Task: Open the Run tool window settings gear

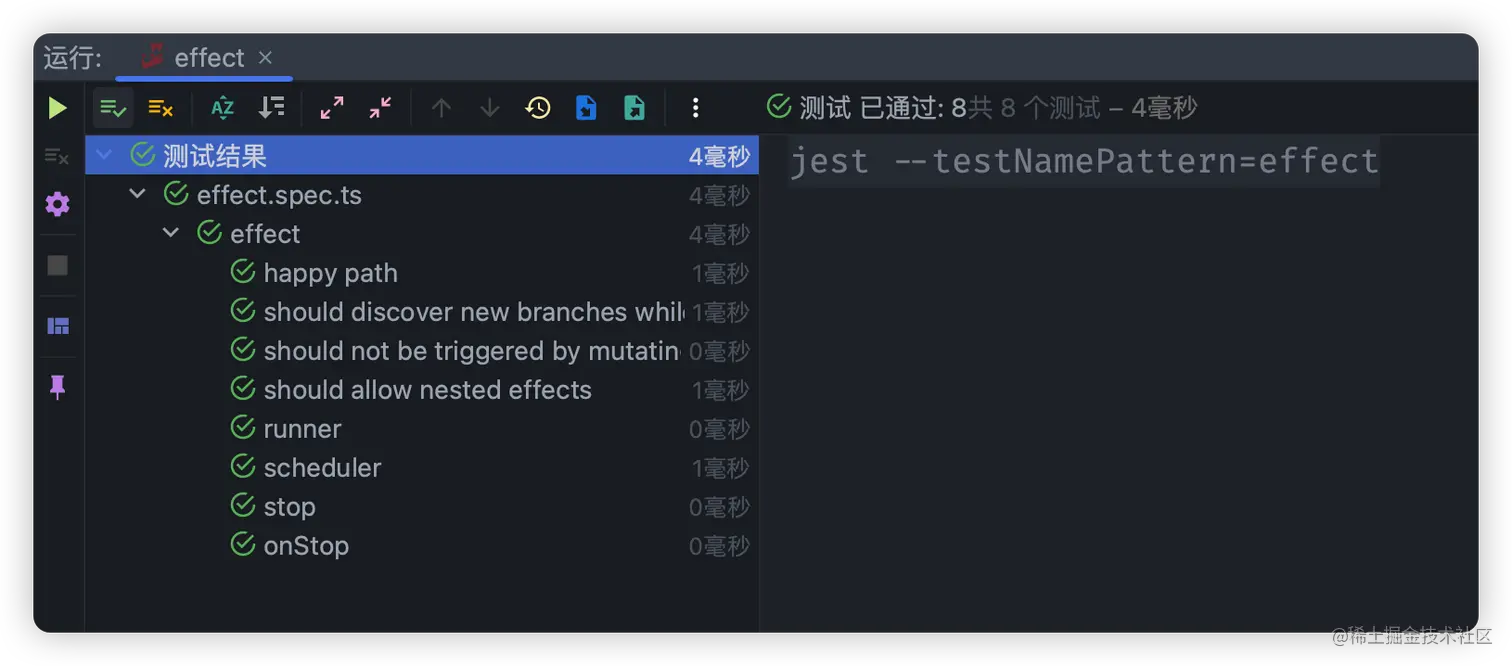Action: click(x=57, y=204)
